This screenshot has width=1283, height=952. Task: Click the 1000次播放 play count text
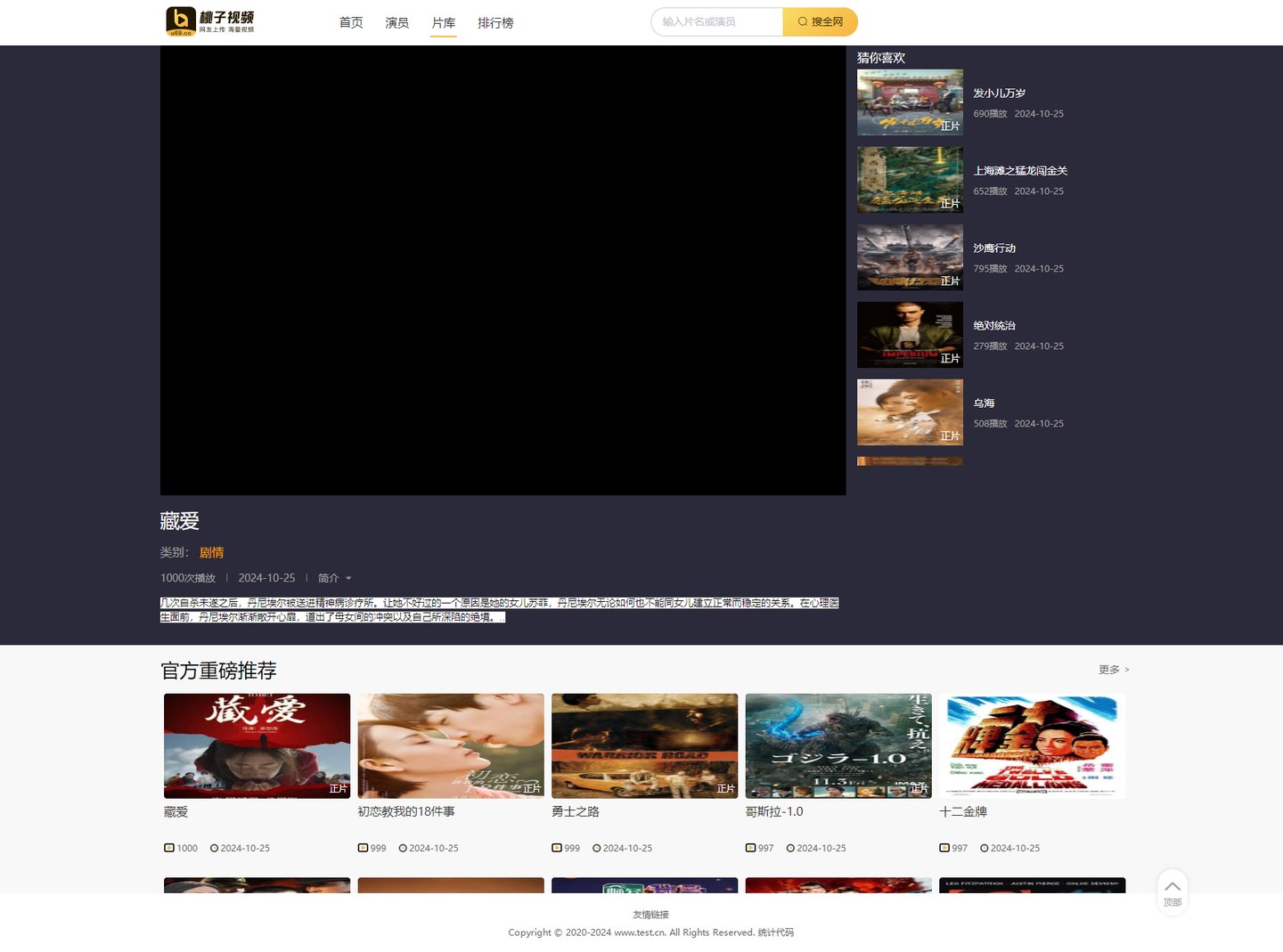(x=188, y=578)
